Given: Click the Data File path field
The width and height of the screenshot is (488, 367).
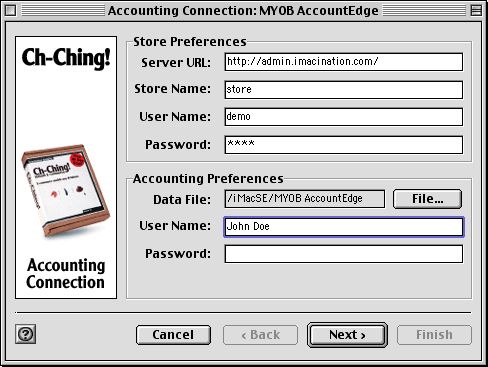Looking at the screenshot, I should point(305,199).
